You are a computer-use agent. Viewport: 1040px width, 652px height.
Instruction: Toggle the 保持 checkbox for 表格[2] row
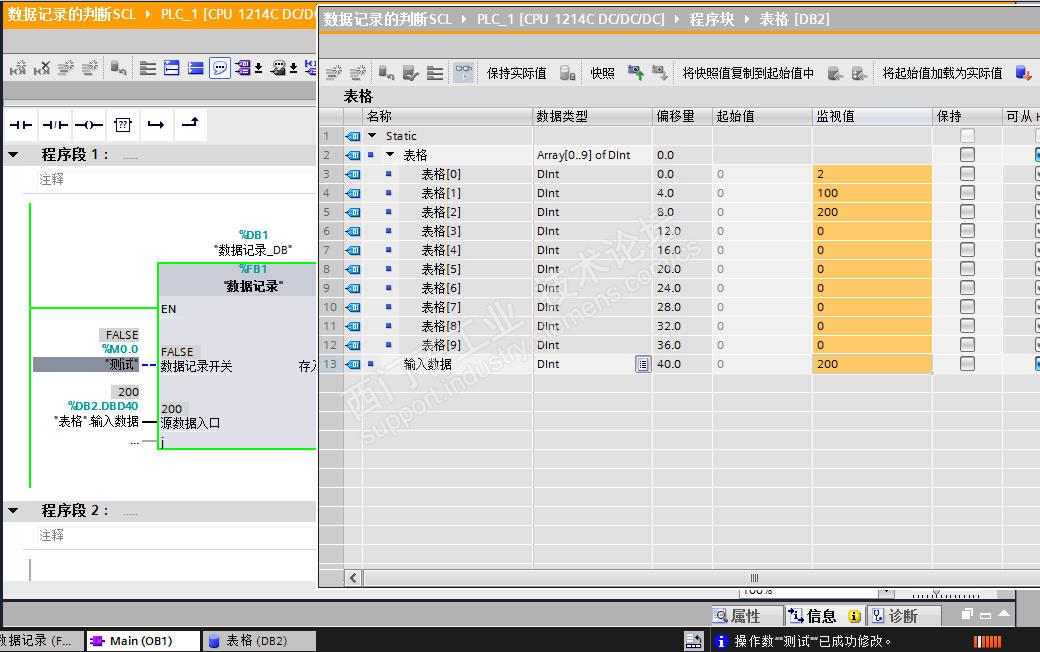(x=968, y=212)
